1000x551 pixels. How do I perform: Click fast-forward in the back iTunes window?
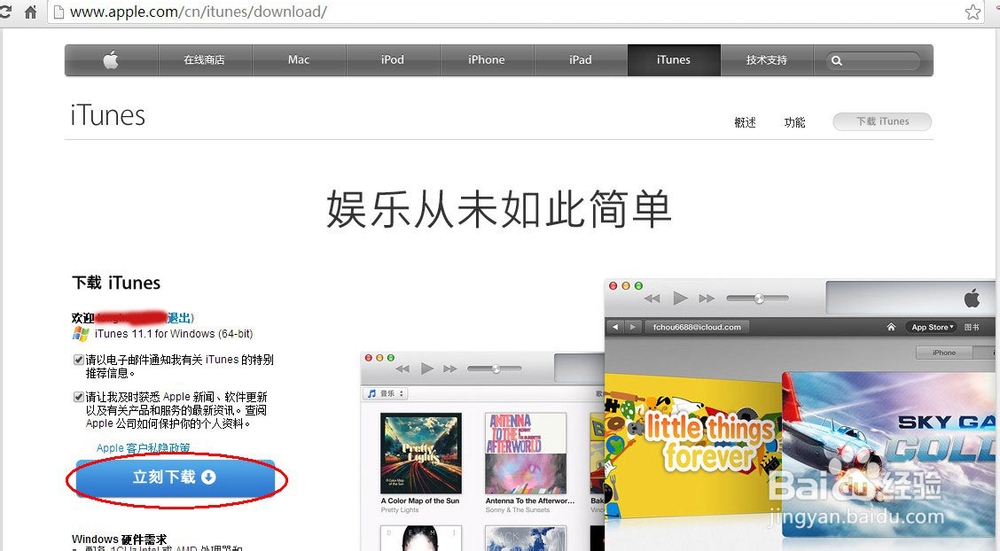(x=450, y=369)
